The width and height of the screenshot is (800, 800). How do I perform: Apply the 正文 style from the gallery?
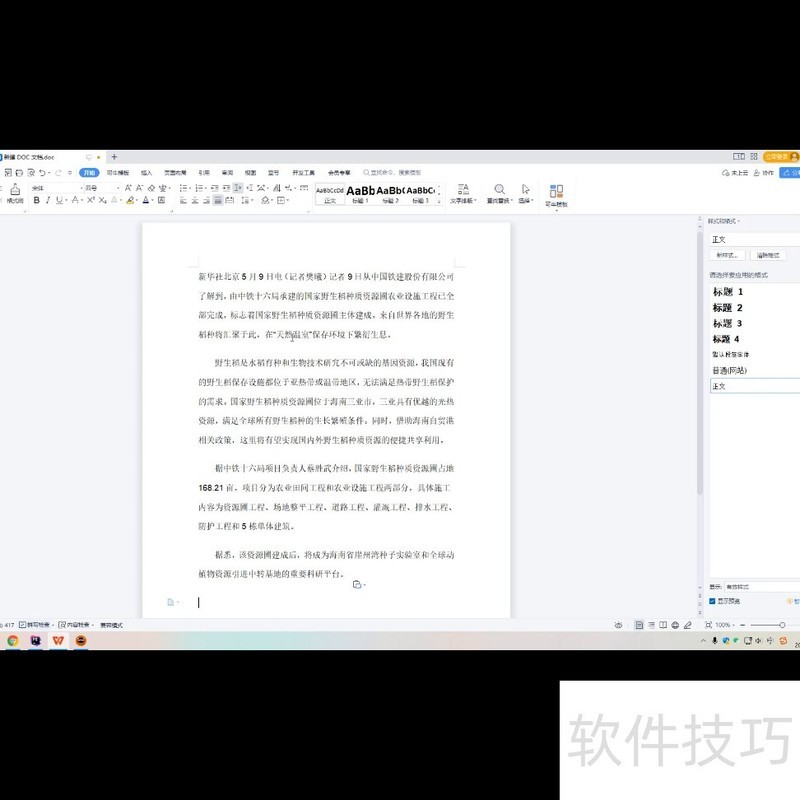pos(330,194)
